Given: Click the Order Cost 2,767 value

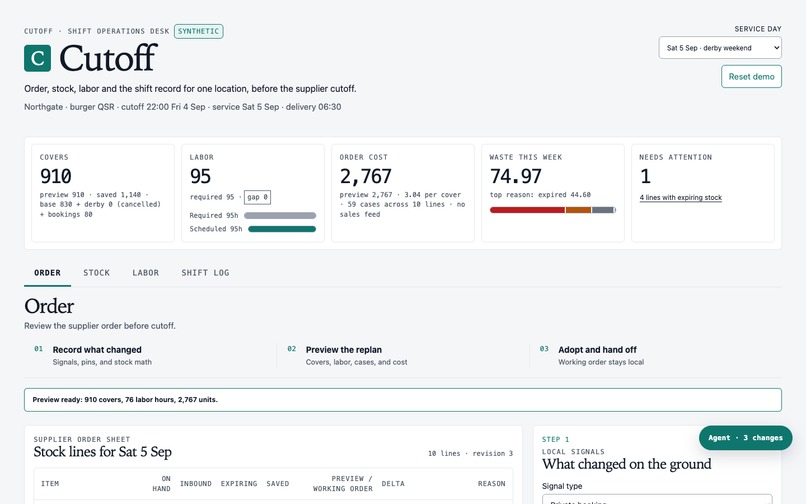Looking at the screenshot, I should pyautogui.click(x=365, y=176).
